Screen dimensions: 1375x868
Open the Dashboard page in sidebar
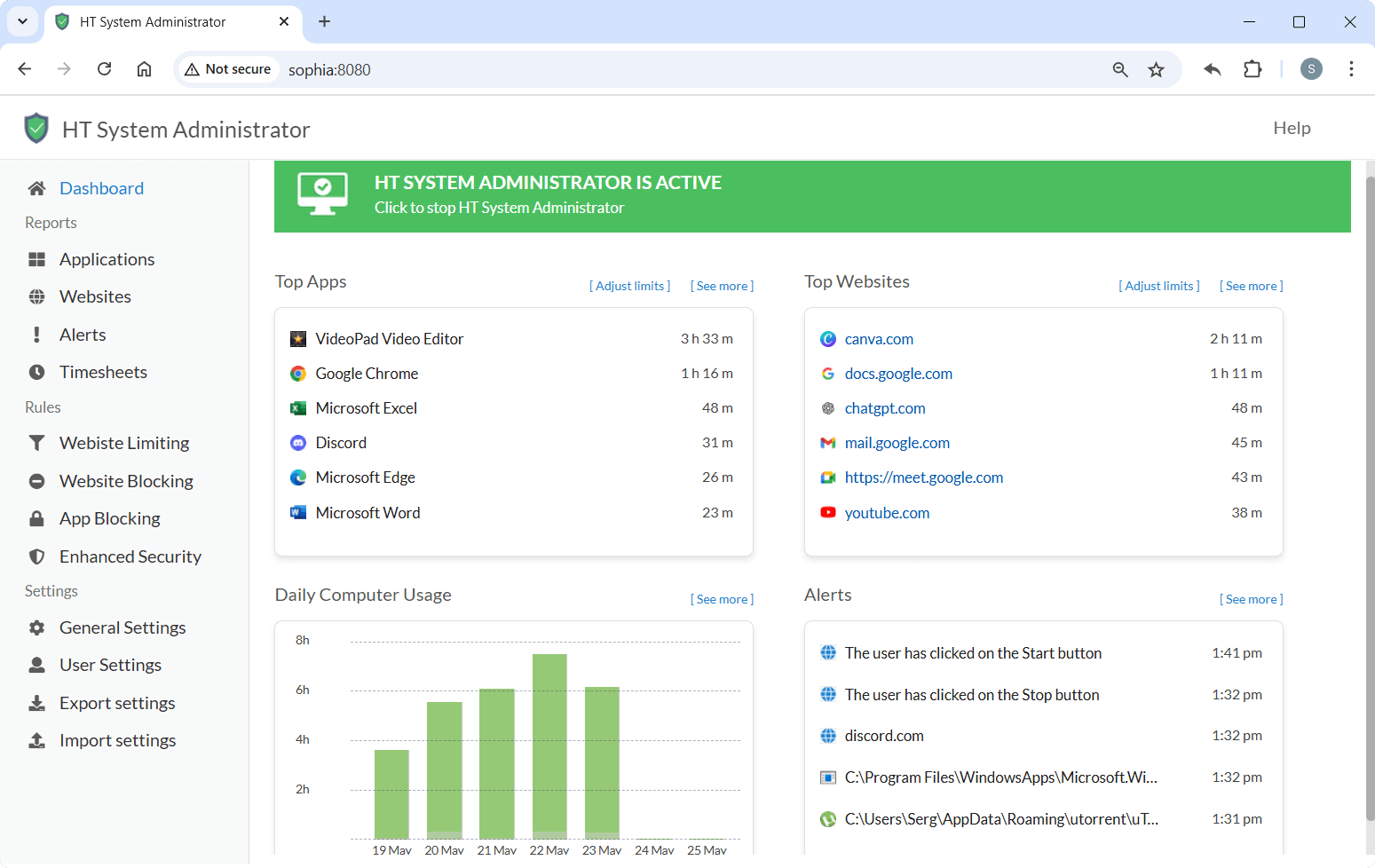101,188
